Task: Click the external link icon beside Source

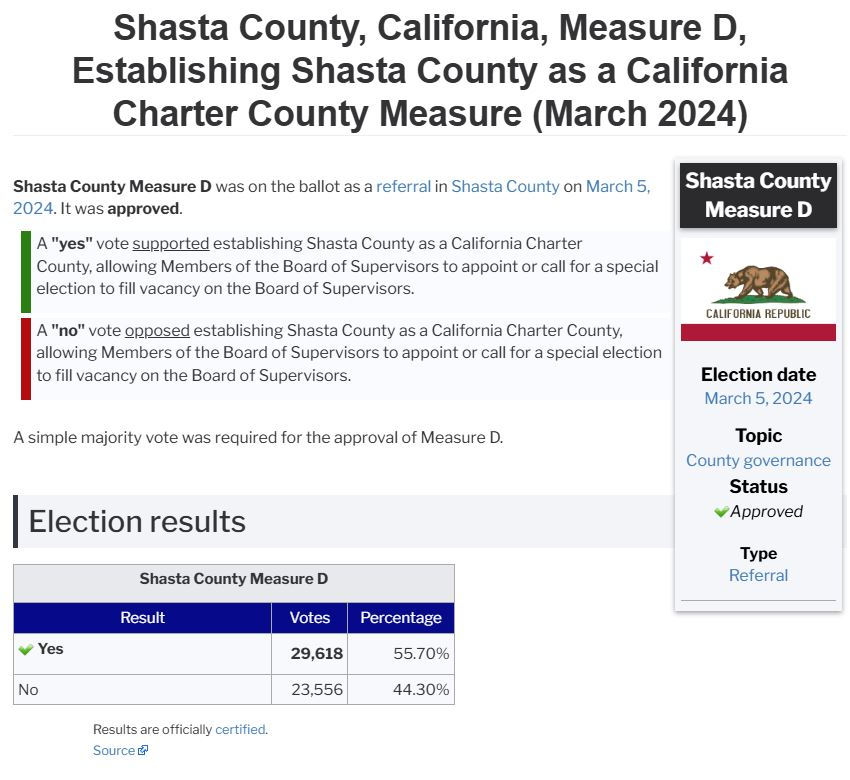Action: point(143,751)
